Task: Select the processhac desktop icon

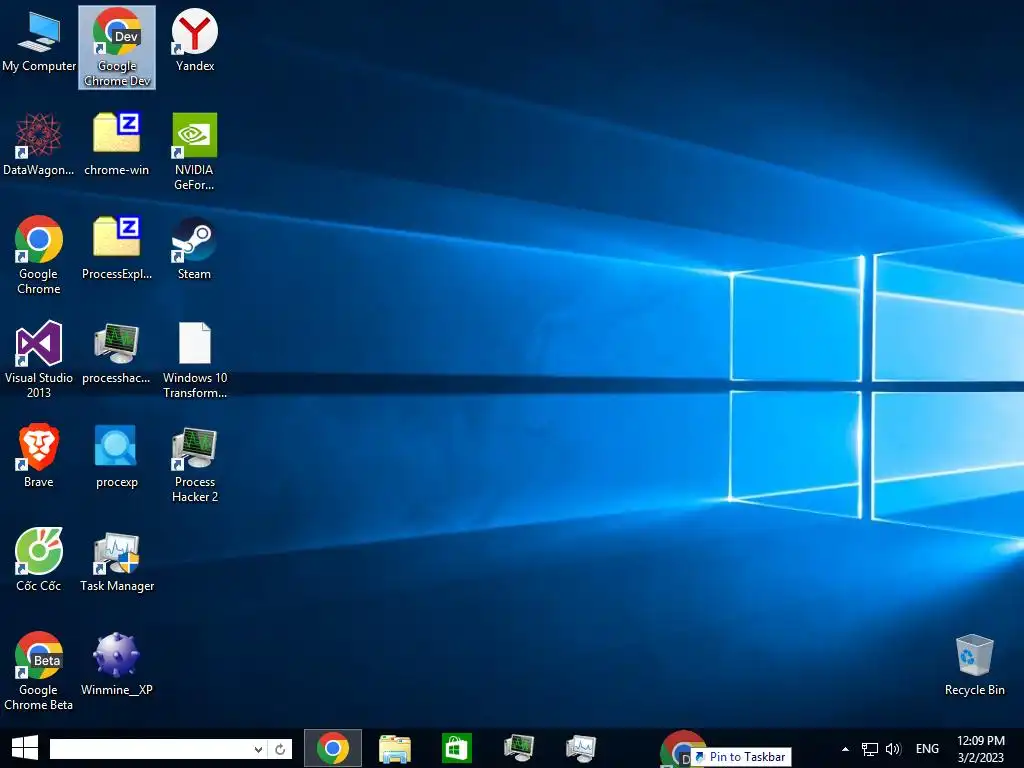Action: click(116, 353)
